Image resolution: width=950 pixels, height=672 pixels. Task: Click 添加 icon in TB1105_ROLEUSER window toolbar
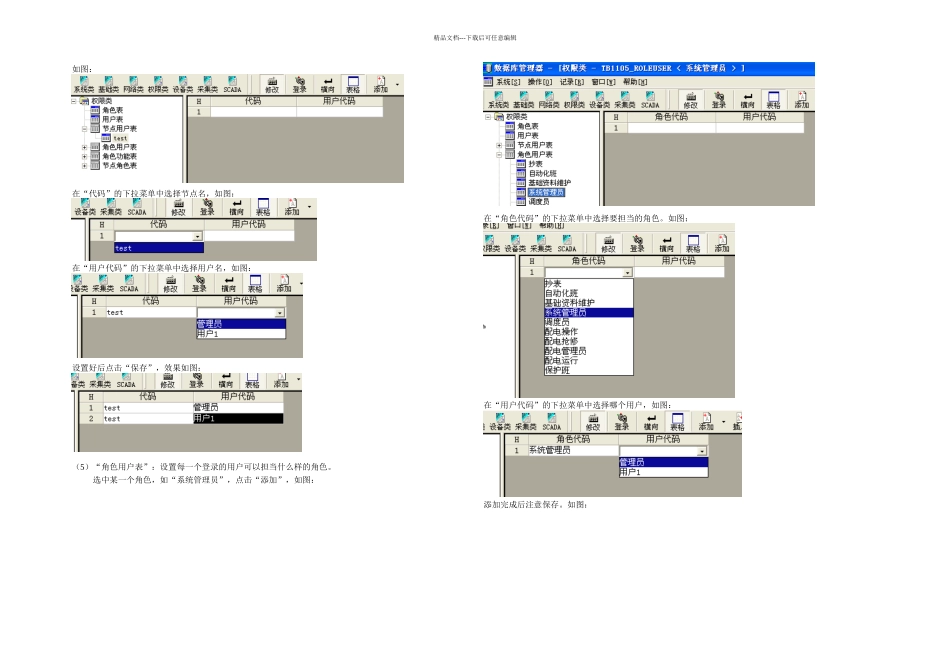click(802, 100)
